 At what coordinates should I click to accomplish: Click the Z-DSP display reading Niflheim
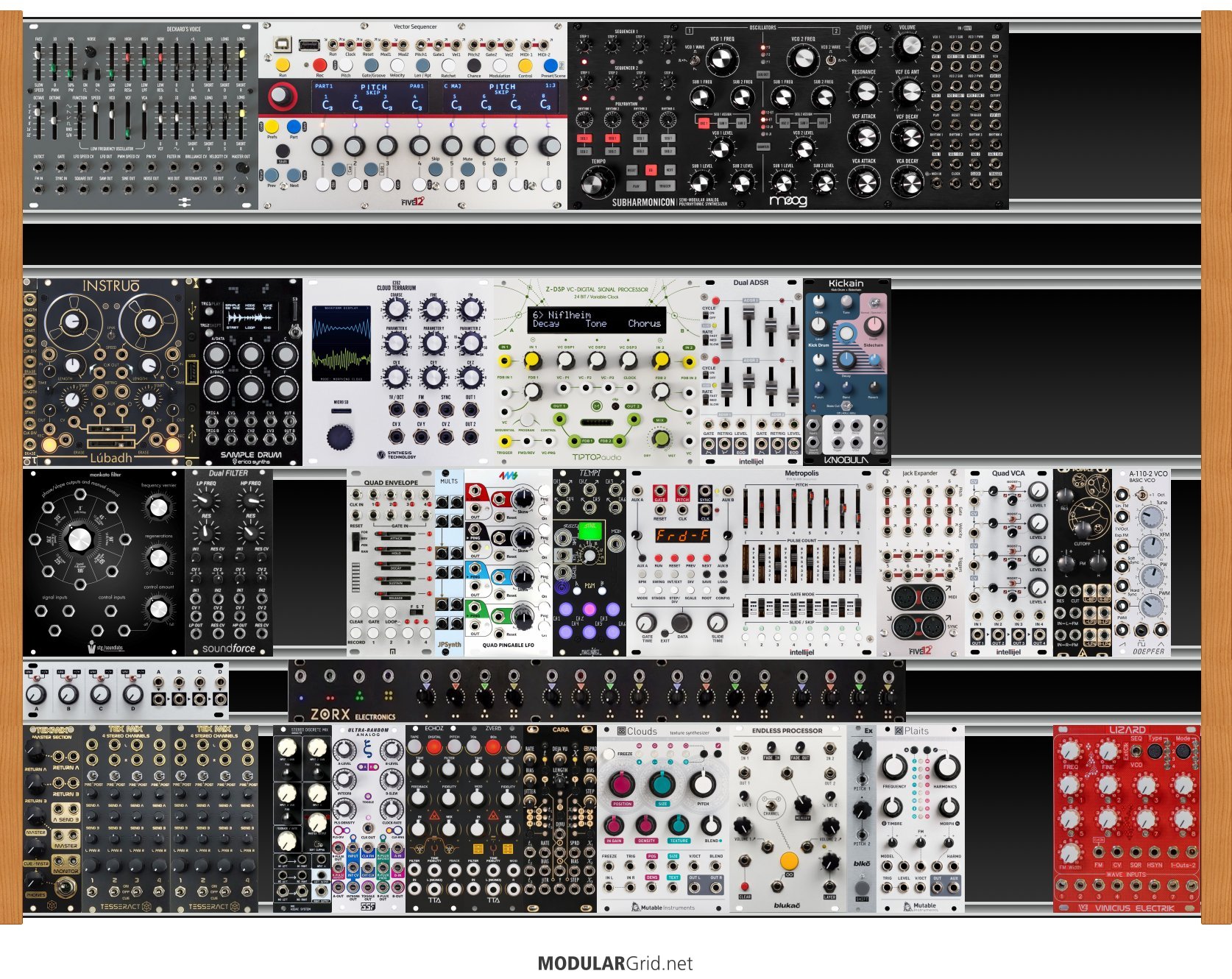click(596, 319)
